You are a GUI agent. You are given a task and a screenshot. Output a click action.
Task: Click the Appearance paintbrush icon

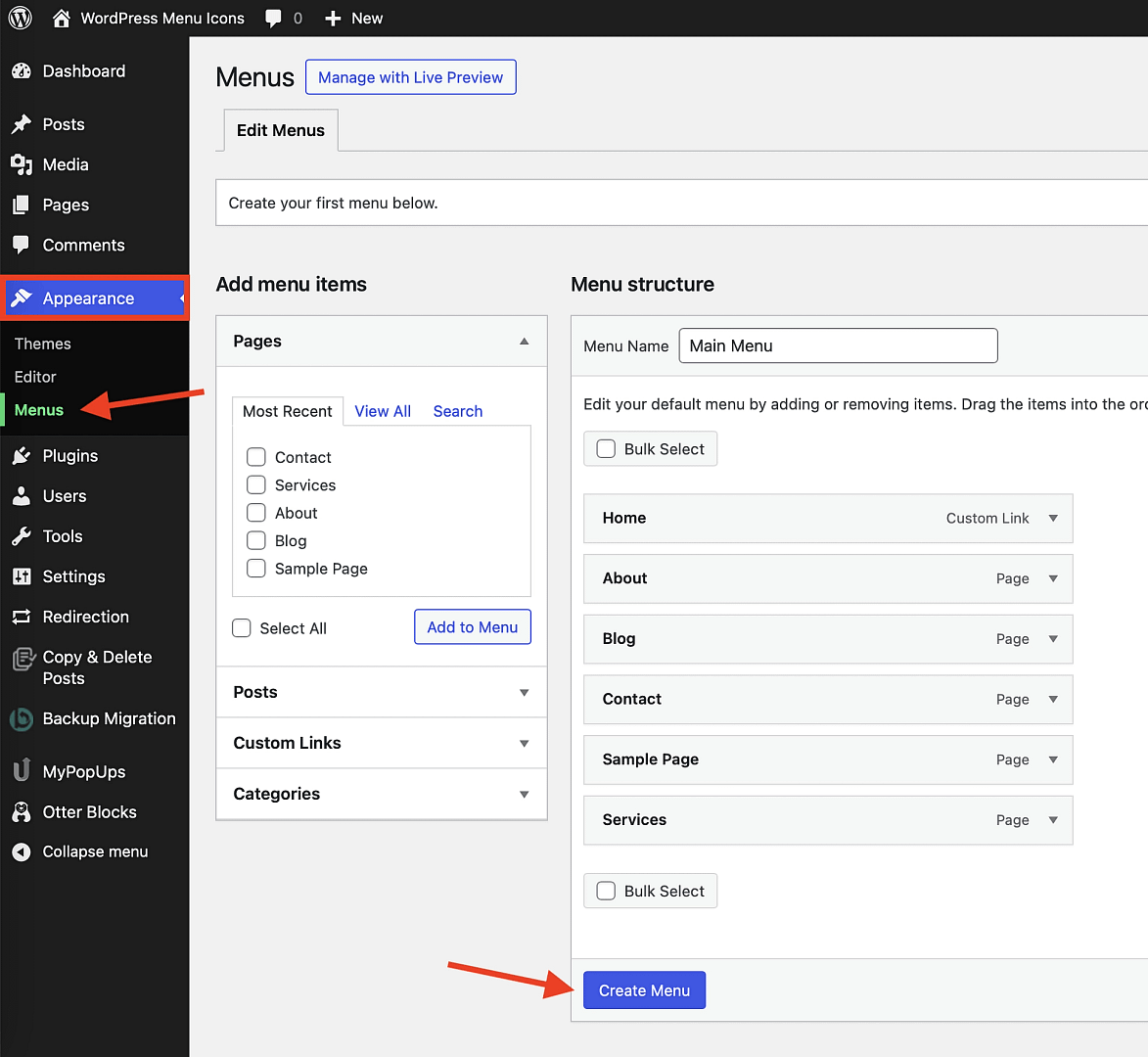[22, 298]
